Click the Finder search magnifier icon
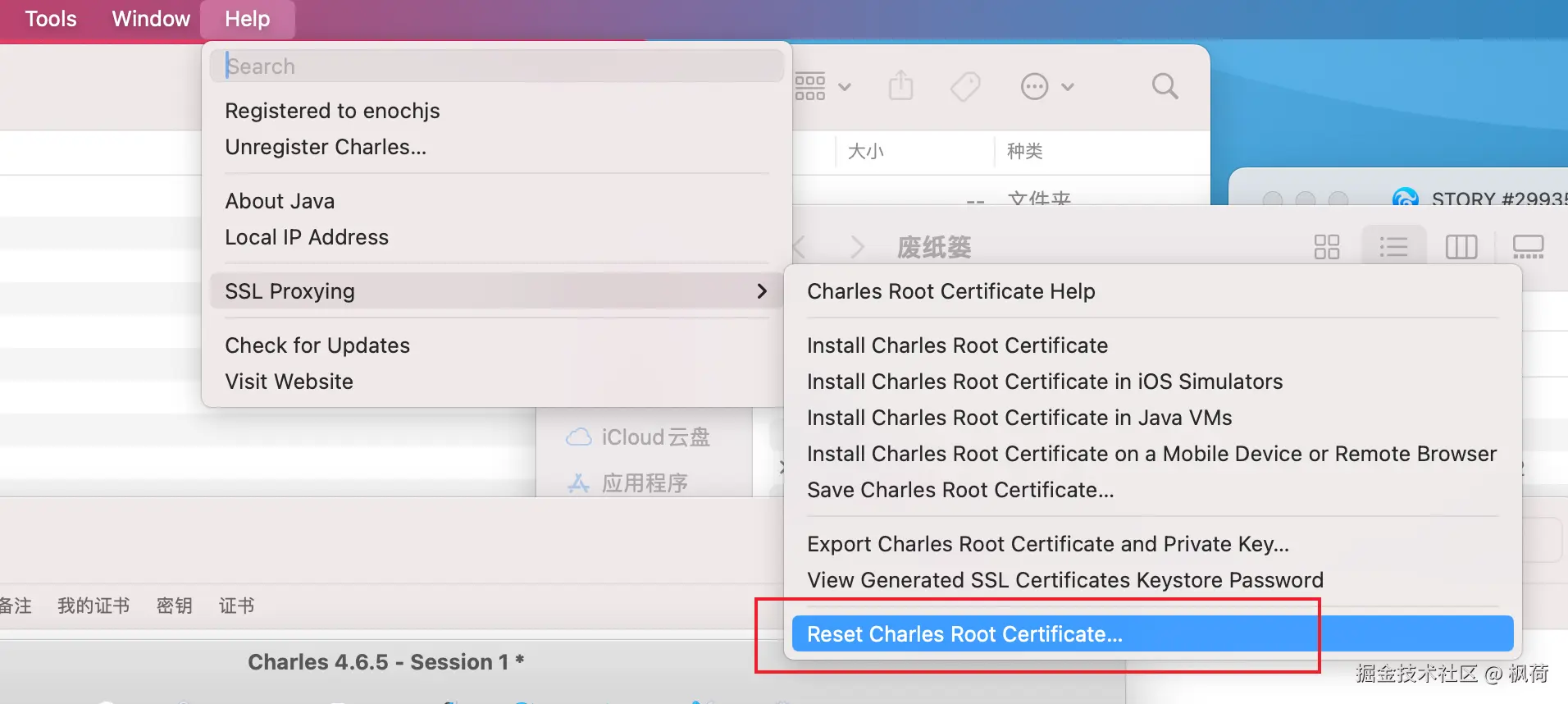Screen dimensions: 1568x704 (1165, 86)
